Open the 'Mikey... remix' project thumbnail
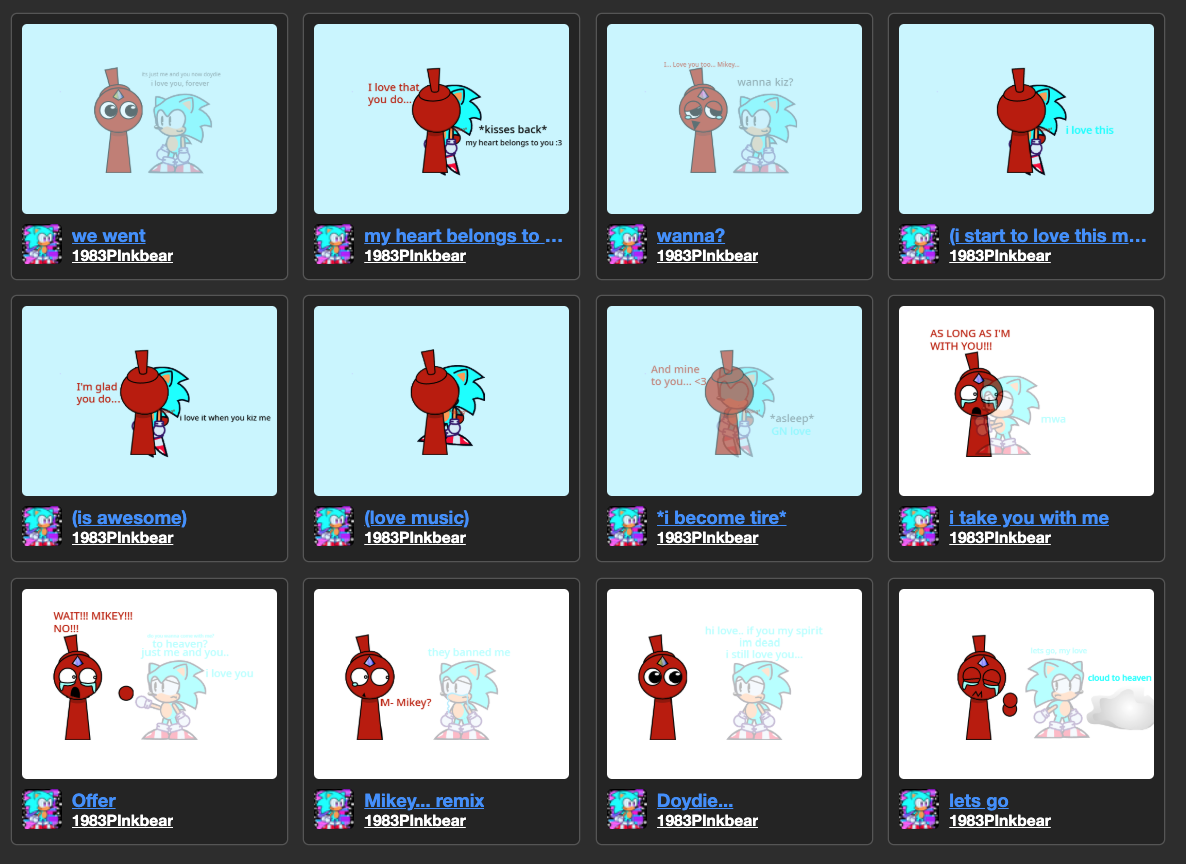 [x=441, y=684]
